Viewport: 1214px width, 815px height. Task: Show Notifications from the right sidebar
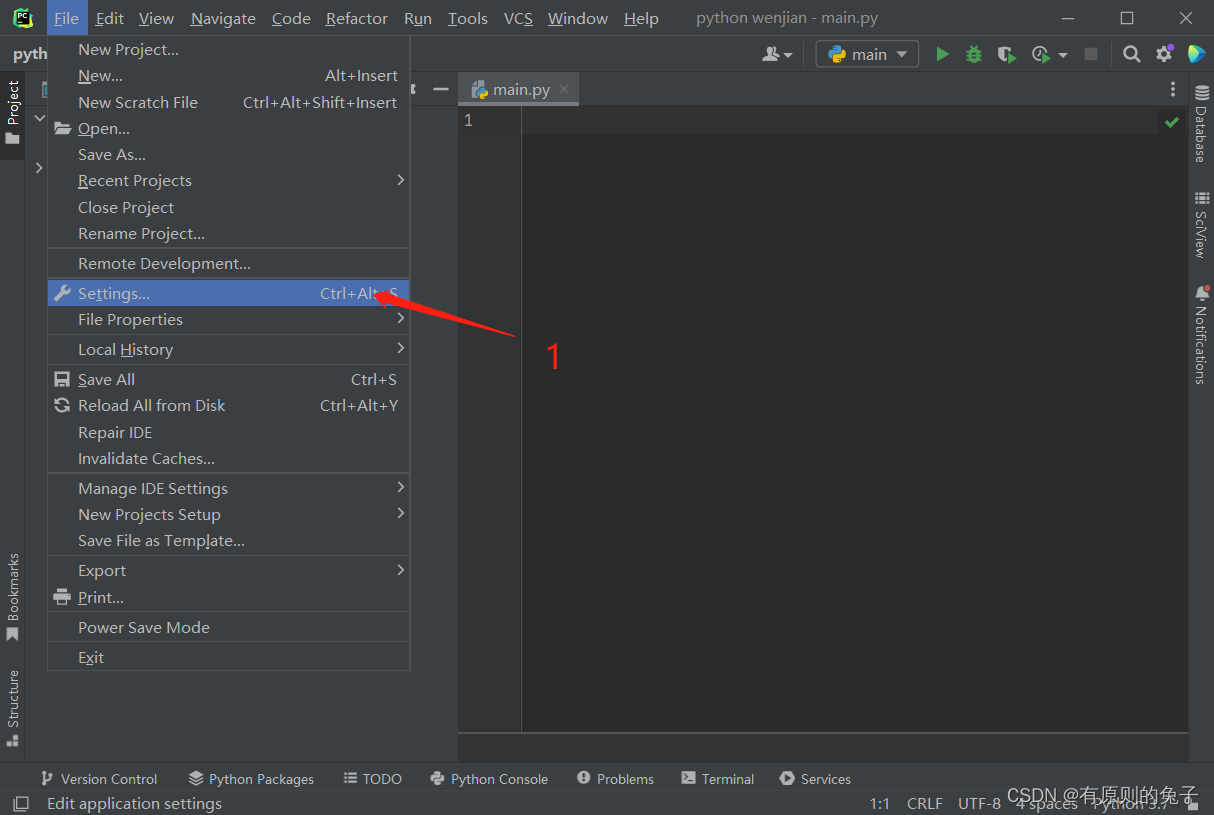point(1201,335)
